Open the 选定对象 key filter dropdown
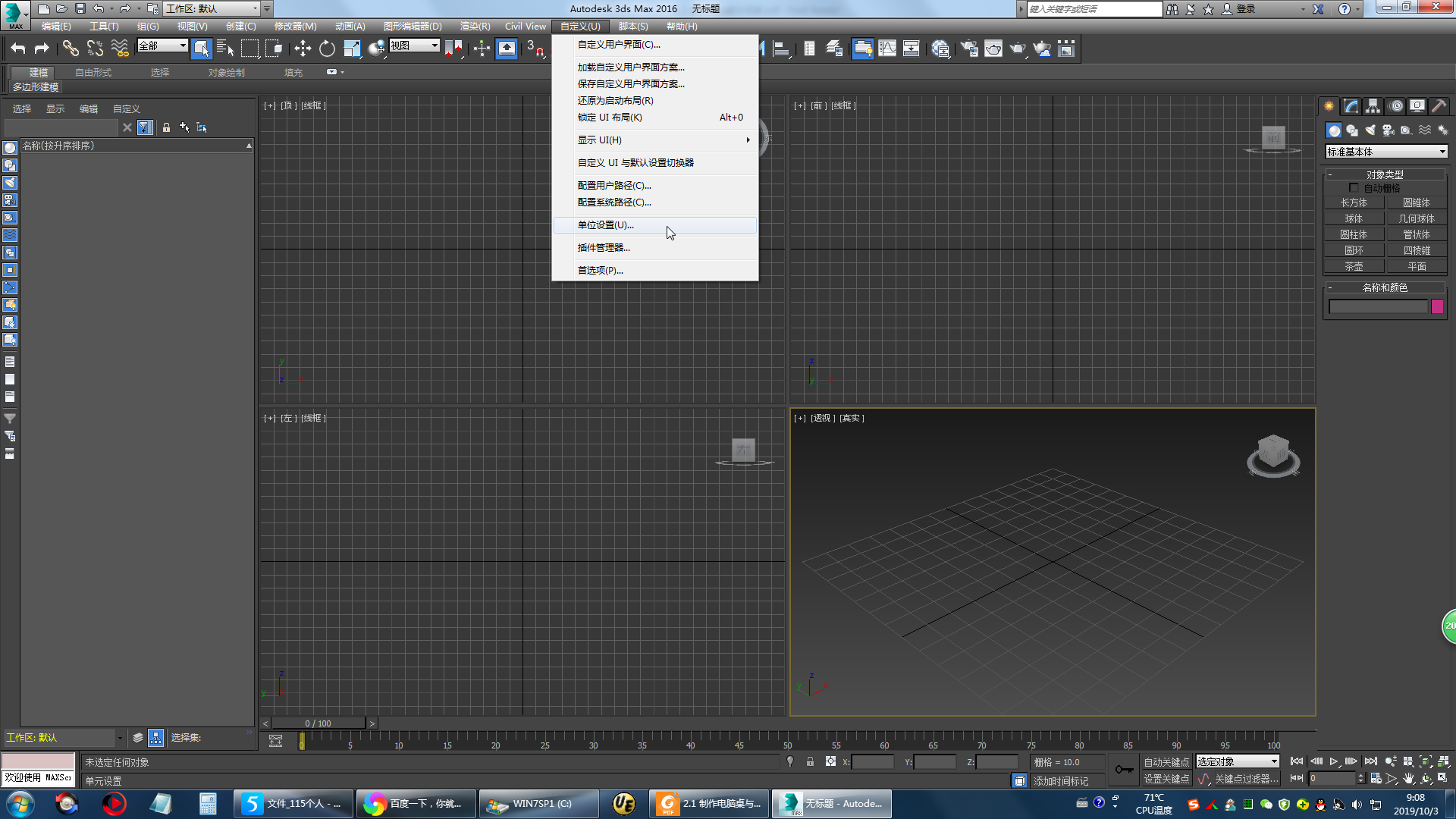The image size is (1456, 819). 1238,761
